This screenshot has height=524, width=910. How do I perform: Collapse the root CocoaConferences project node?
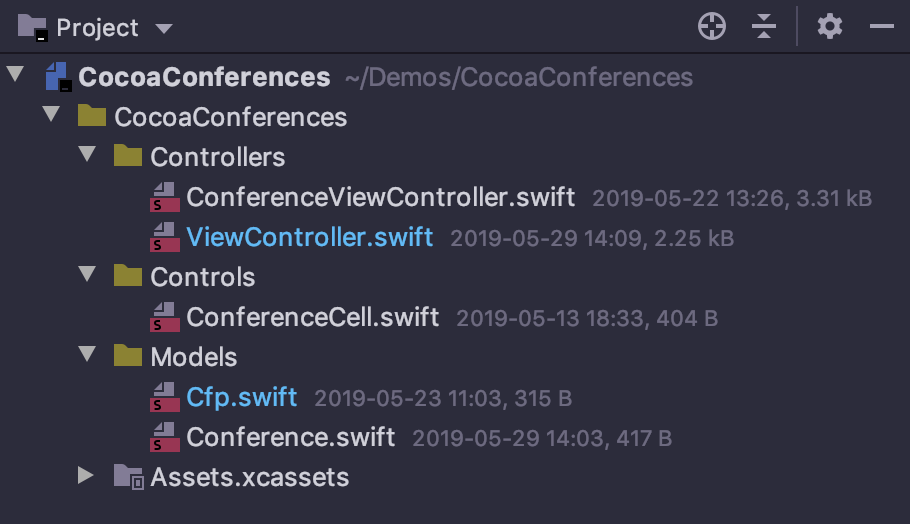15,74
